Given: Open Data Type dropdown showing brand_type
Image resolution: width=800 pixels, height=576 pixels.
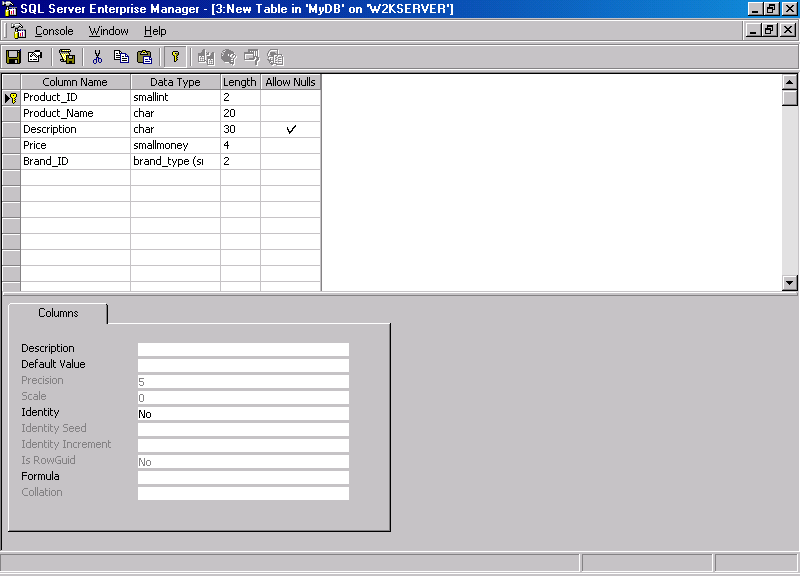Looking at the screenshot, I should coord(176,161).
